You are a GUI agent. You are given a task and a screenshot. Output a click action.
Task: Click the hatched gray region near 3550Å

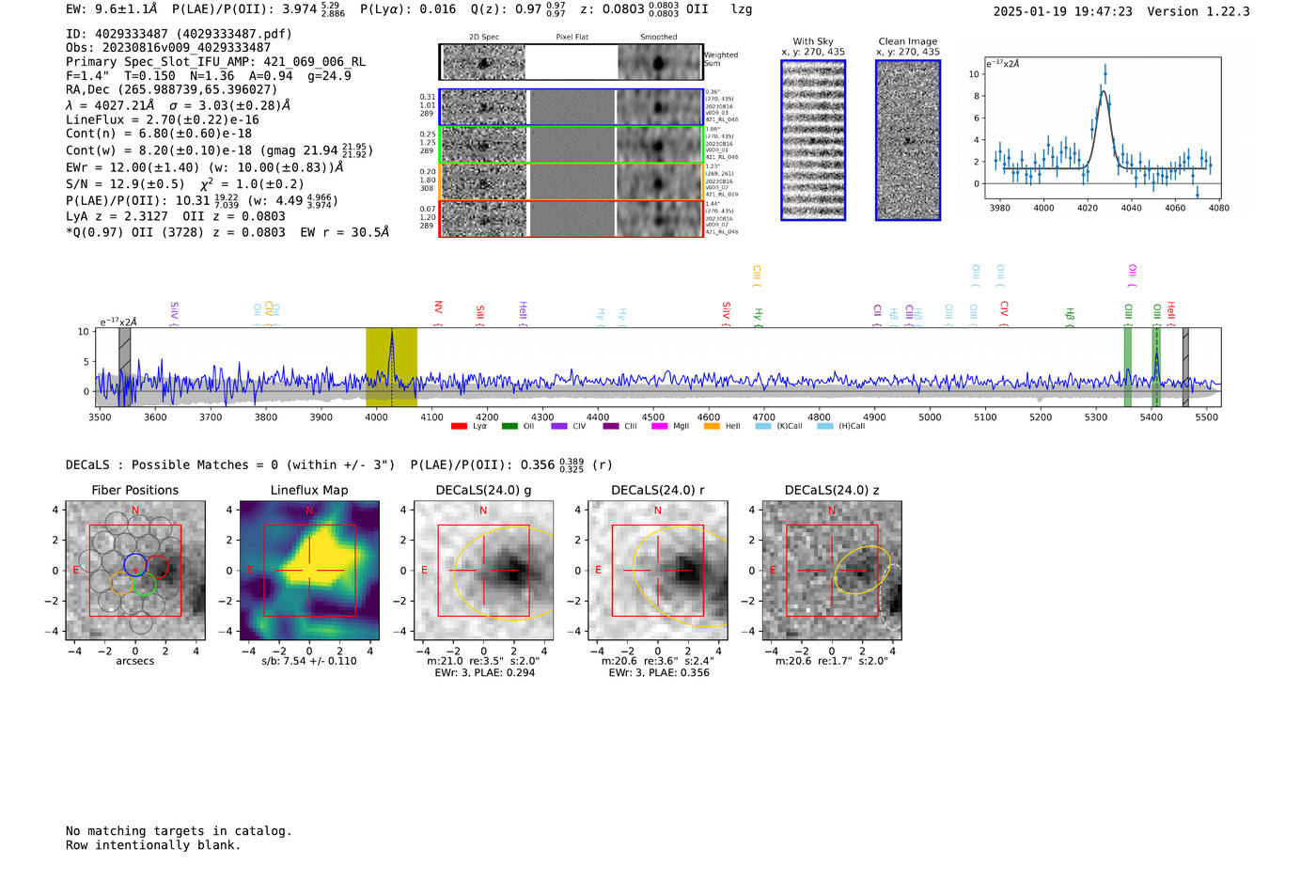point(125,368)
